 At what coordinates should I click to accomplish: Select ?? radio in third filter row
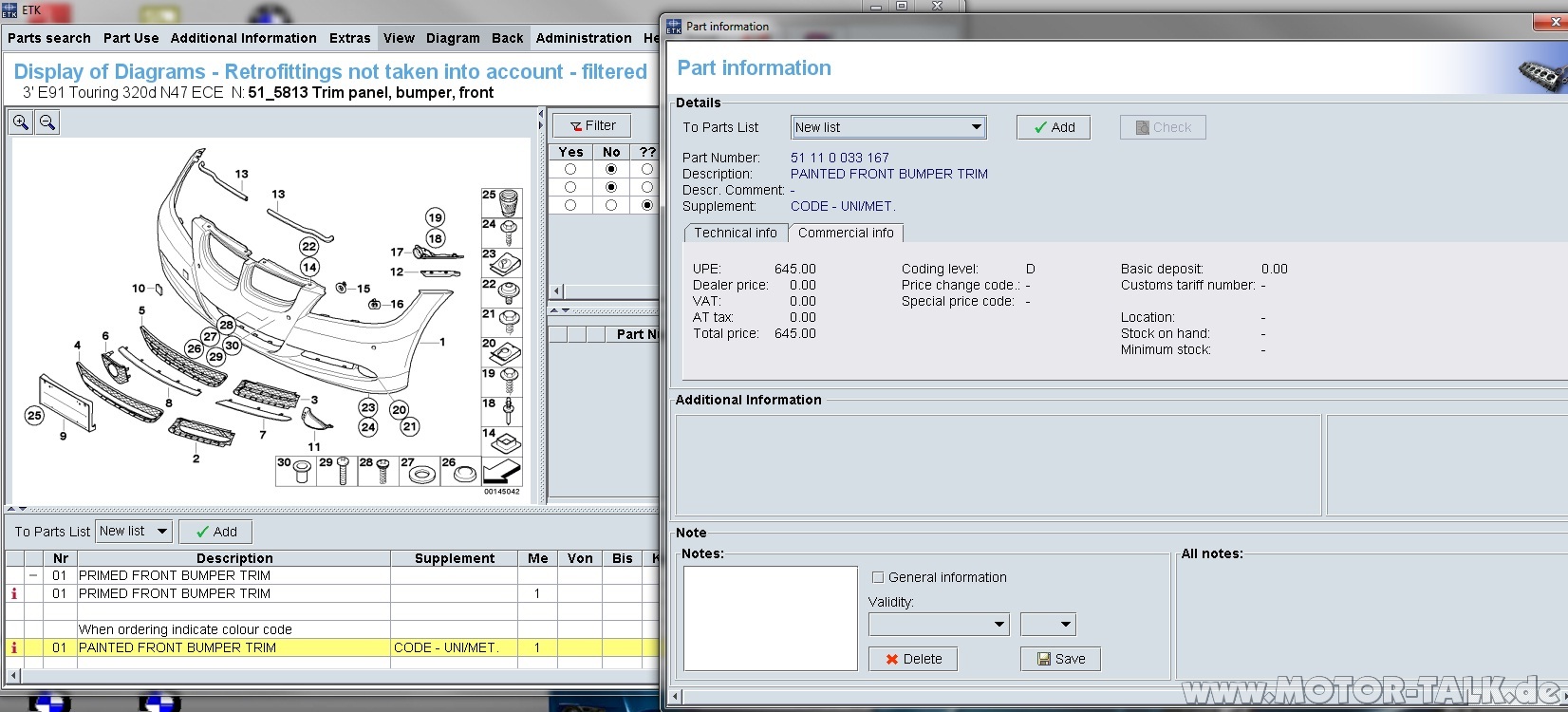[647, 205]
